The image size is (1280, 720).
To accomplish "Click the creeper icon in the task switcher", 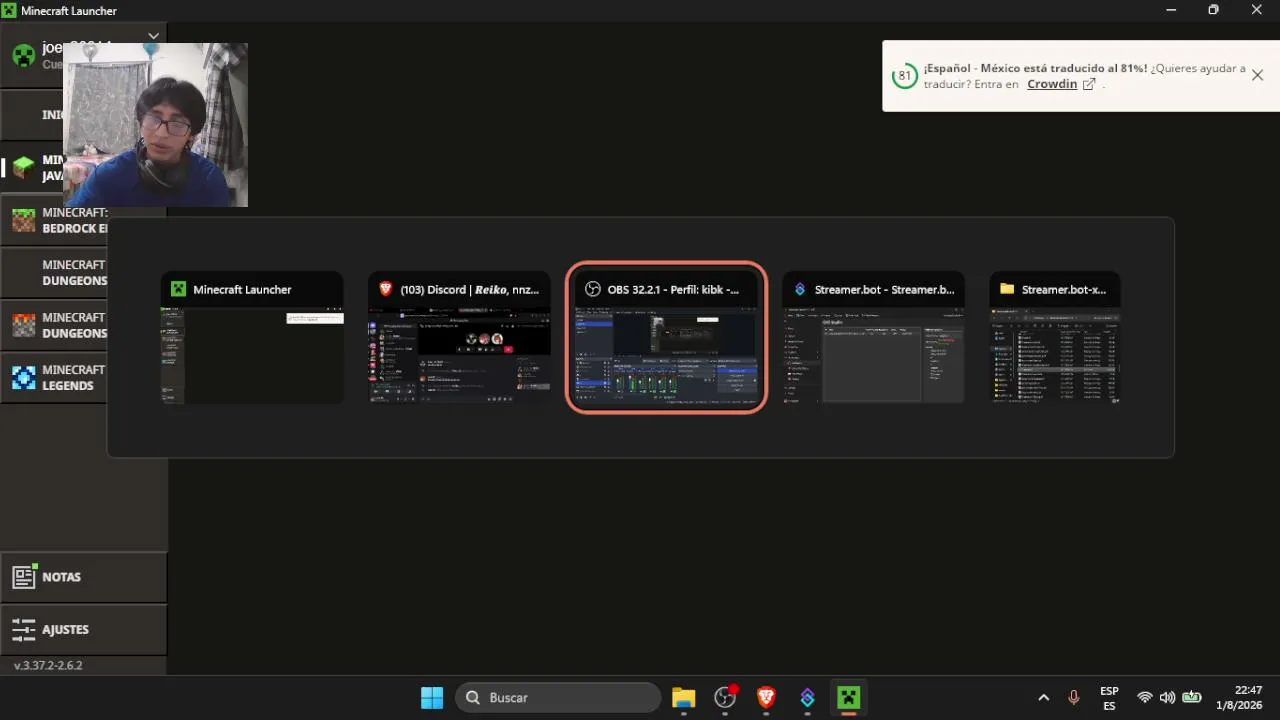I will (178, 289).
